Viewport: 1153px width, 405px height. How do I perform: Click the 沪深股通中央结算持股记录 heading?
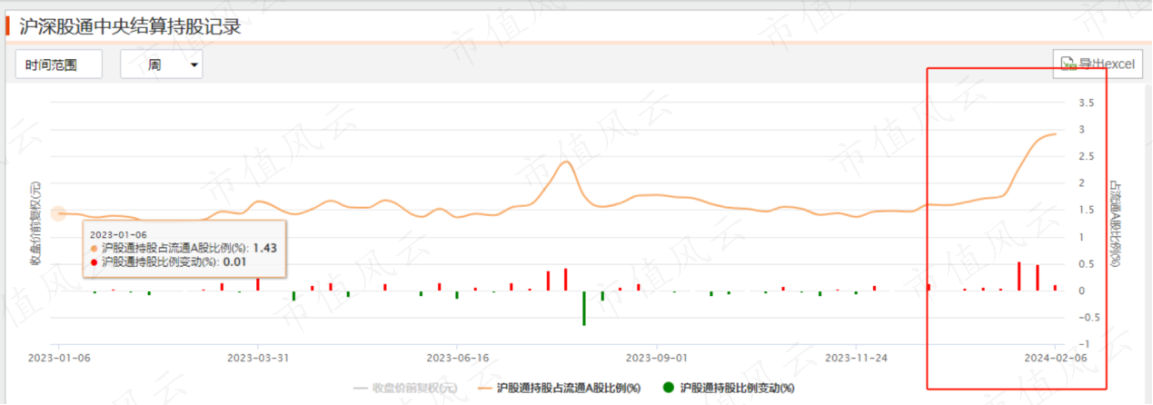coord(130,28)
